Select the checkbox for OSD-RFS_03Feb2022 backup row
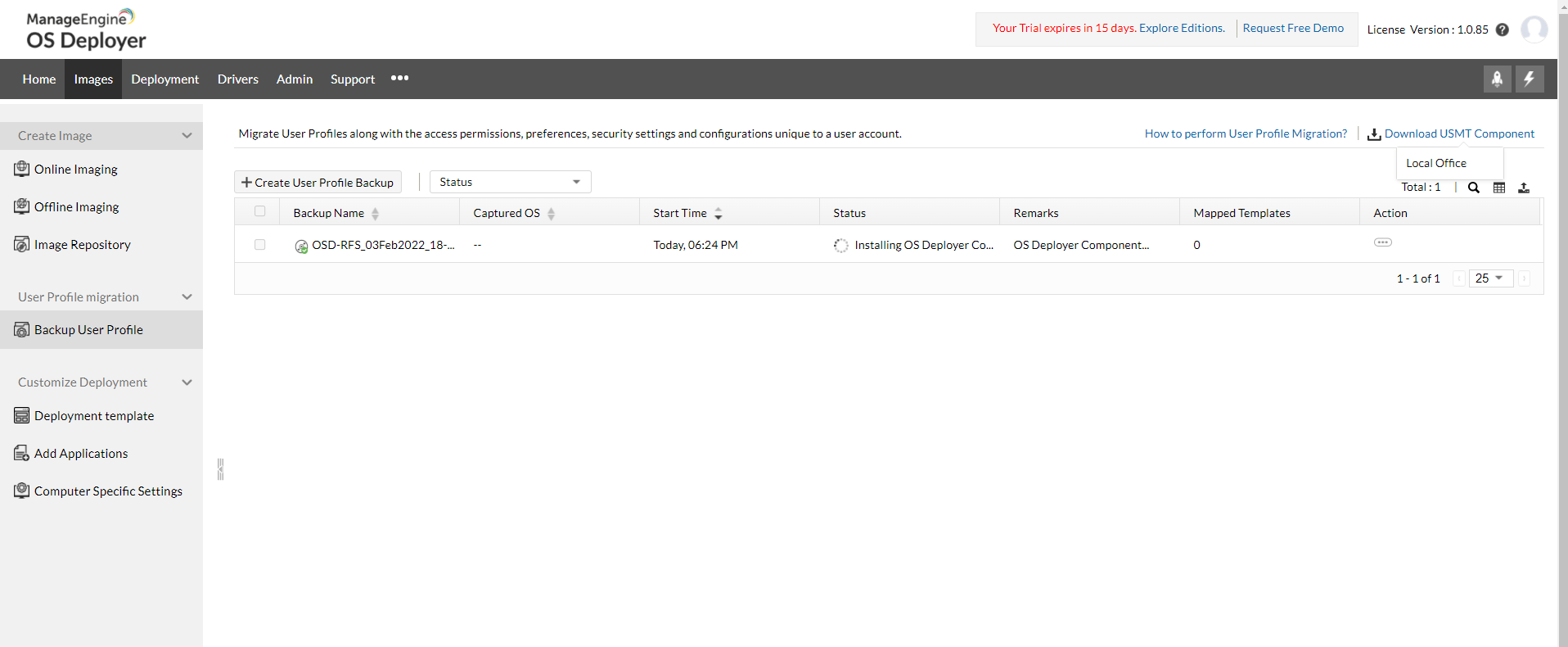Viewport: 1568px width, 647px height. click(x=260, y=244)
